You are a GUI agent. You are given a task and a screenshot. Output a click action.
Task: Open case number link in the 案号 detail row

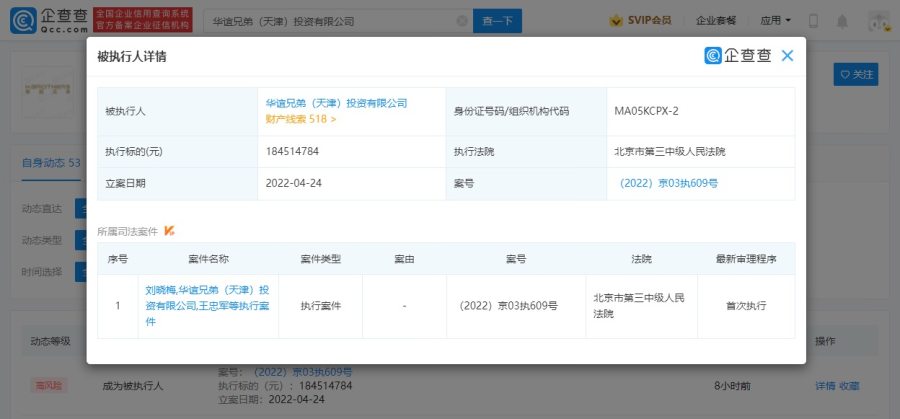coord(669,183)
